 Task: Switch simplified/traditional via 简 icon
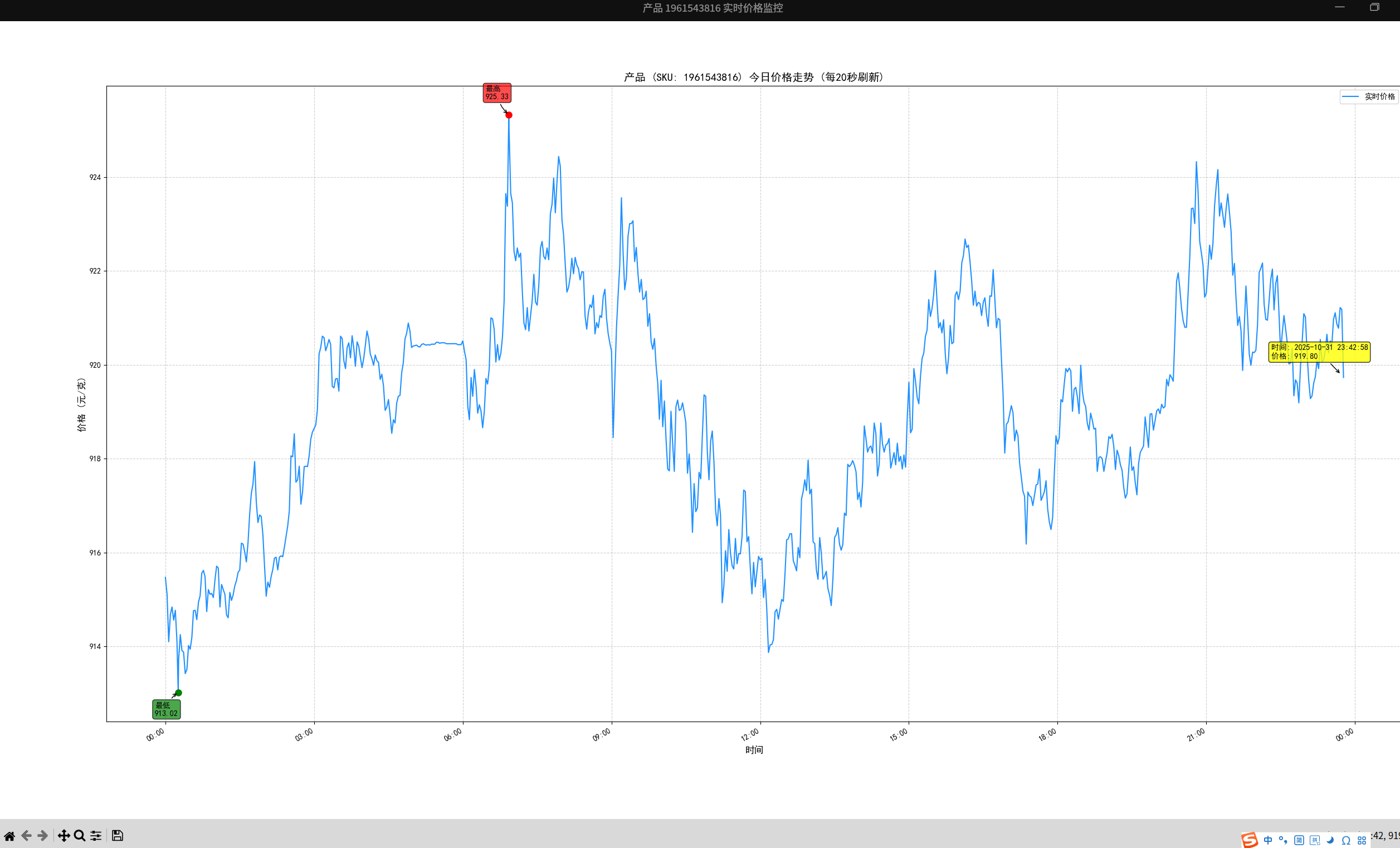[1299, 840]
